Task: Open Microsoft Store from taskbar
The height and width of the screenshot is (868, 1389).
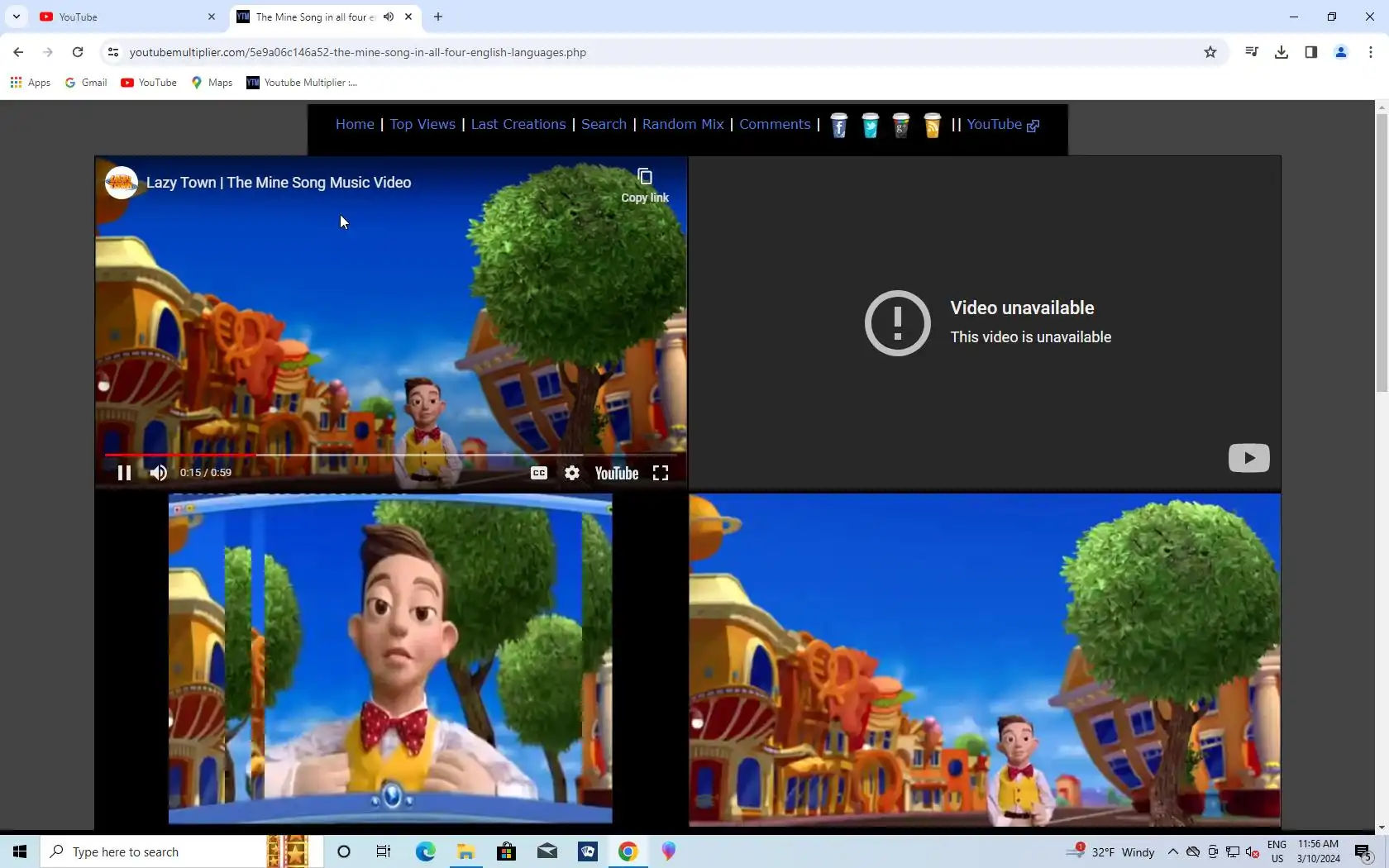Action: 506,851
